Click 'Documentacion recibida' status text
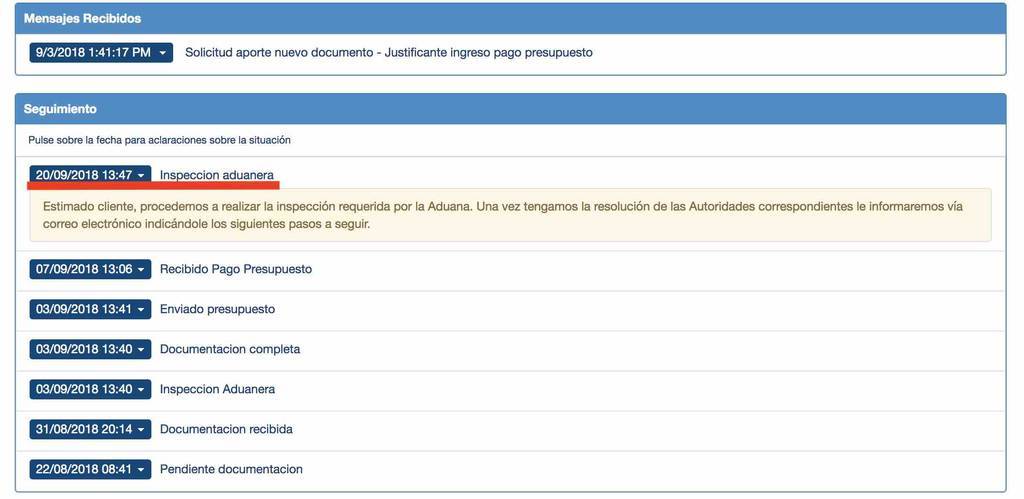Viewport: 1024px width, 499px height. pos(226,429)
